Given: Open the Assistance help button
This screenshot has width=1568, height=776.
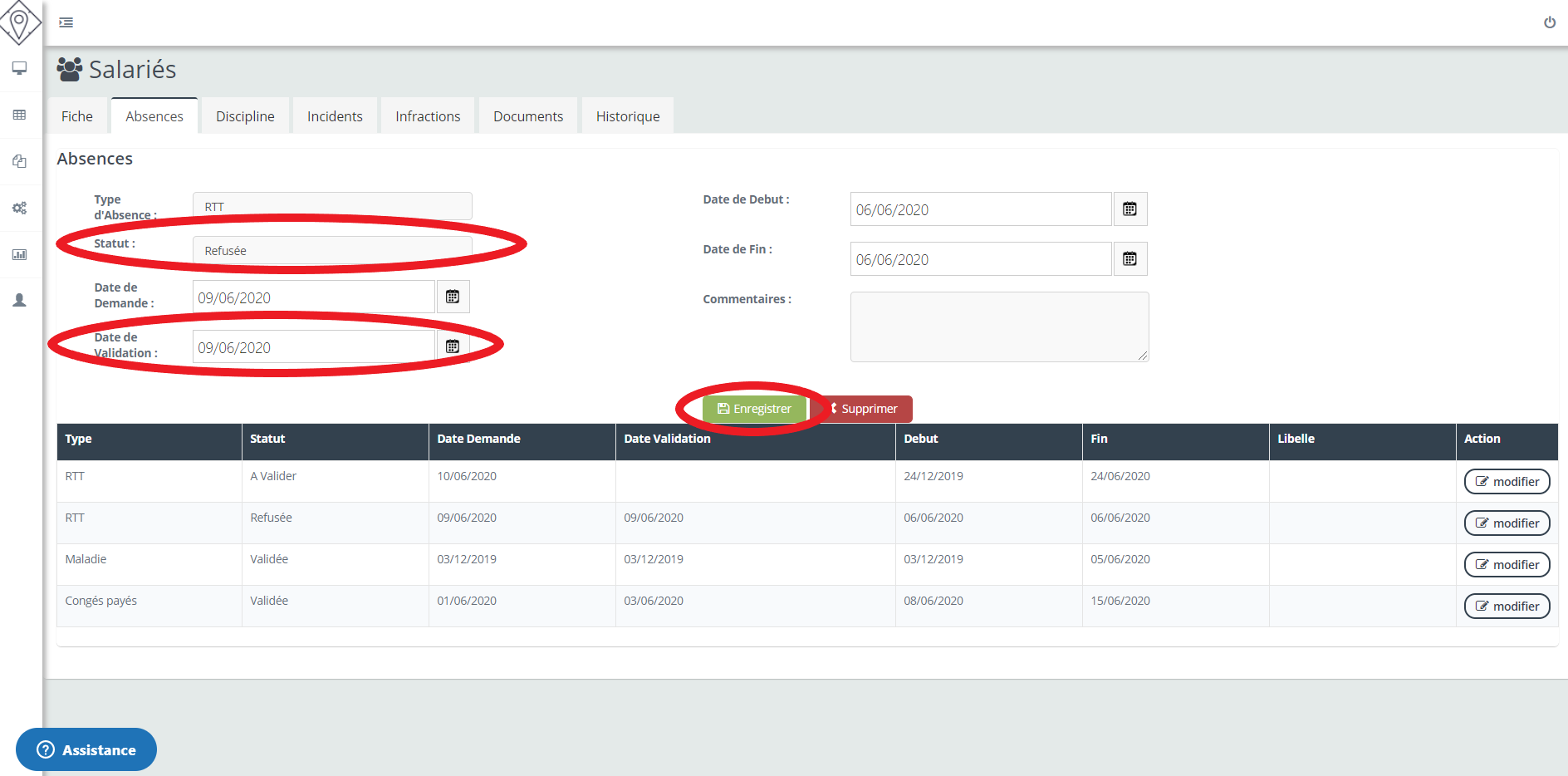Looking at the screenshot, I should tap(86, 749).
